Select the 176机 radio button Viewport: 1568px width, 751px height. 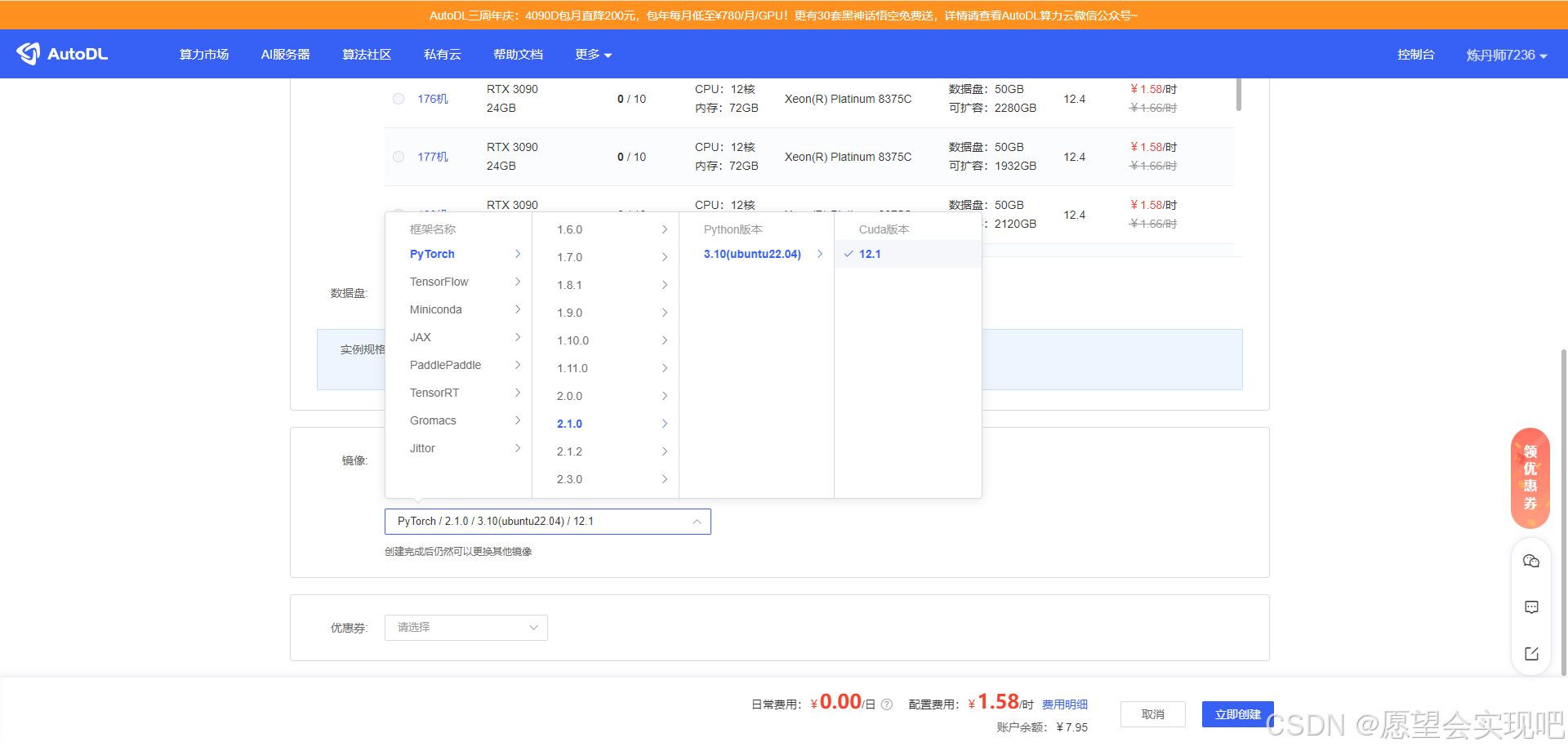point(399,99)
